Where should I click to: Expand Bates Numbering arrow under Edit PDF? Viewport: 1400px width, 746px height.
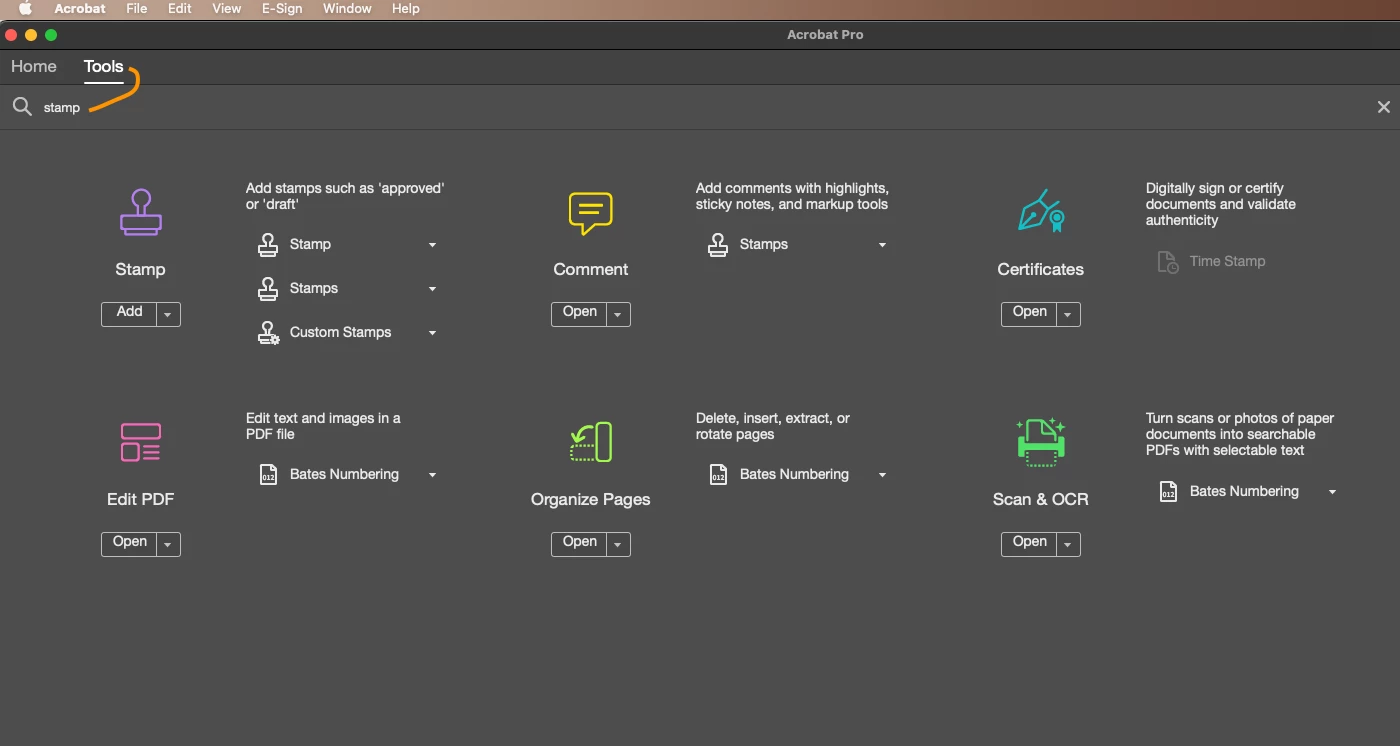432,475
